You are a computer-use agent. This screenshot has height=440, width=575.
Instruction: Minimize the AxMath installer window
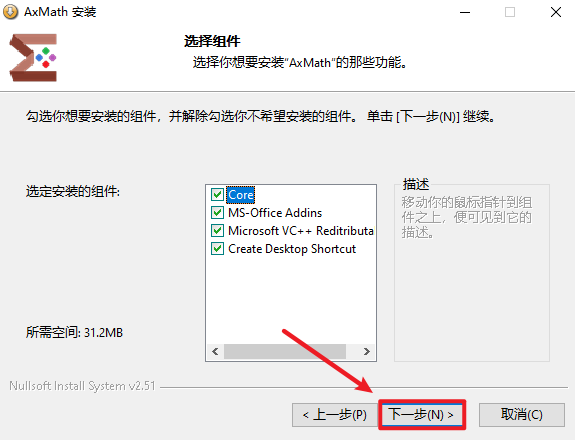coord(465,12)
